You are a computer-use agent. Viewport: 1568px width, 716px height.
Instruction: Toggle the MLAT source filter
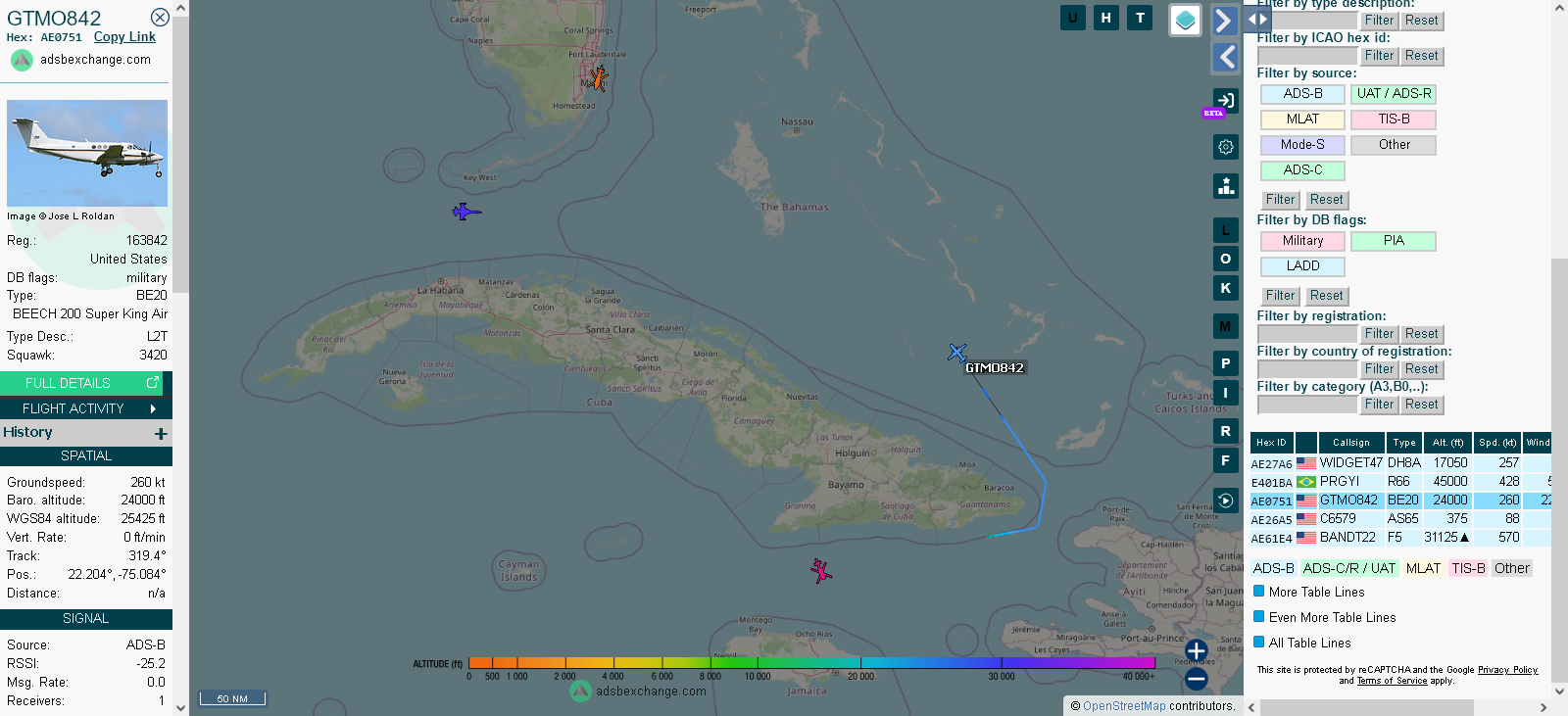pos(1302,119)
